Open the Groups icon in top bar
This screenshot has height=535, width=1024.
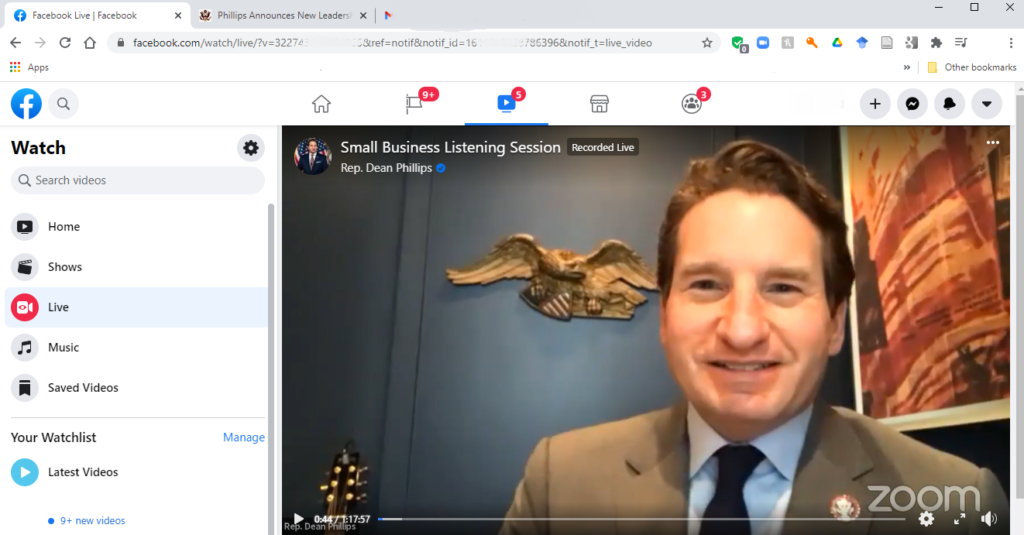(691, 104)
